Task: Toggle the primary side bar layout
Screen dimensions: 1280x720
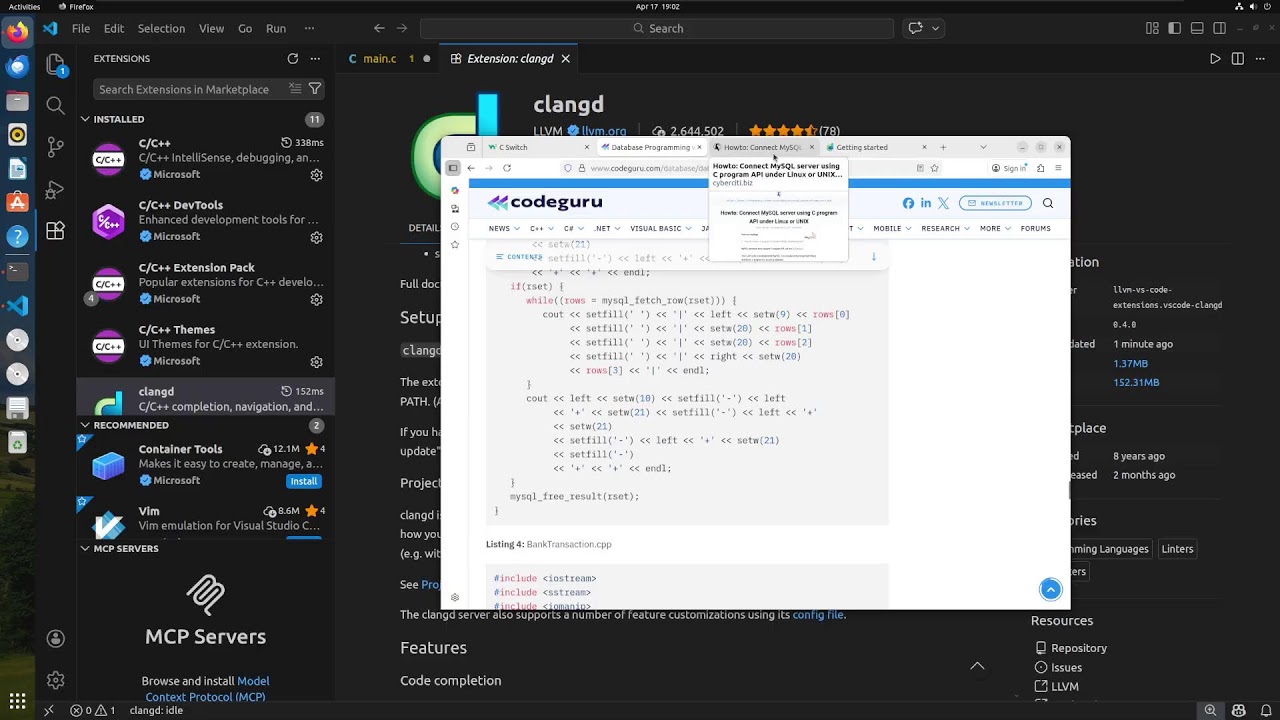Action: [x=1174, y=28]
